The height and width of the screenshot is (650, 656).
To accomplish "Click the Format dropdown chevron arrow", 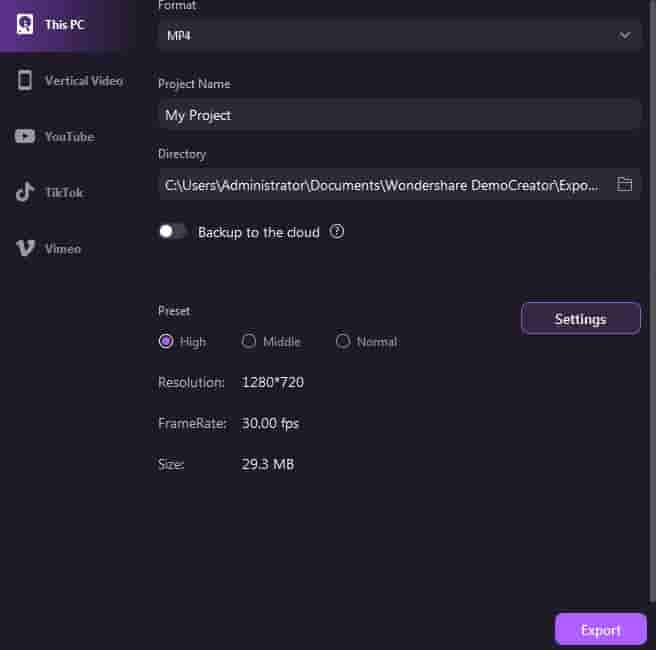I will (625, 35).
